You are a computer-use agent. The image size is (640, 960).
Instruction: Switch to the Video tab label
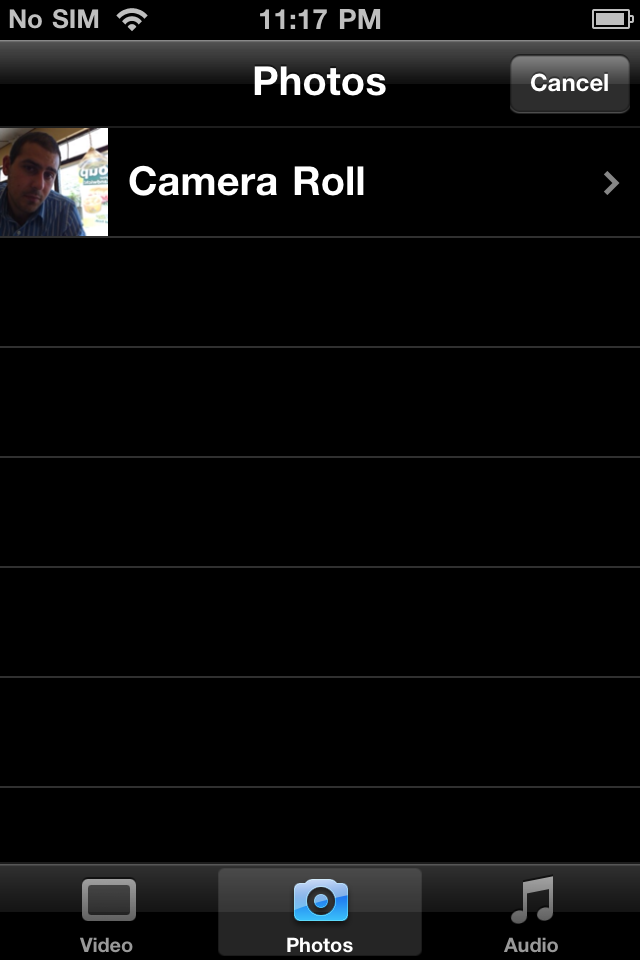(x=106, y=945)
